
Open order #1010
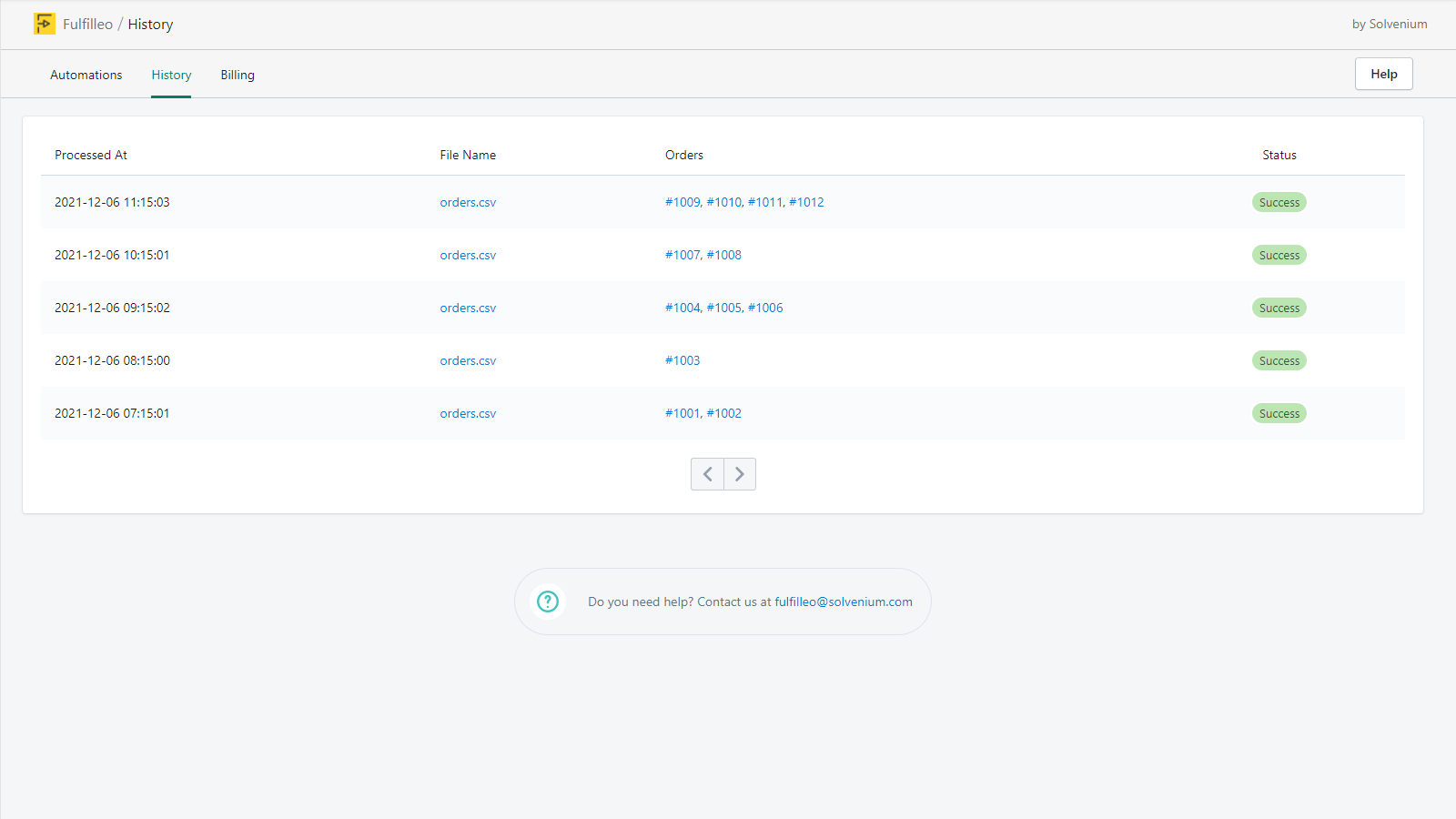pyautogui.click(x=724, y=202)
